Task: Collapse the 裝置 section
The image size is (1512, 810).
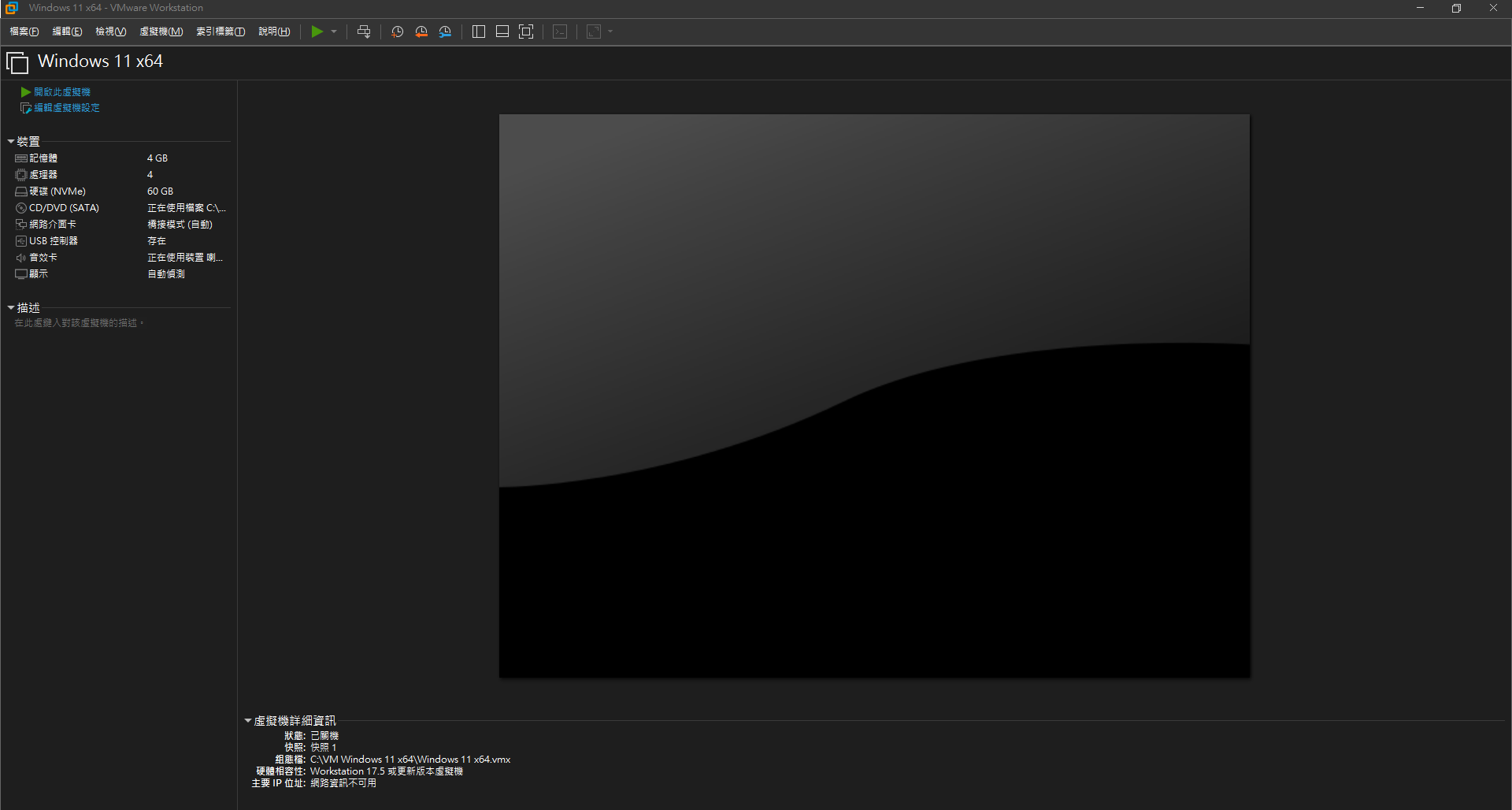Action: click(11, 142)
